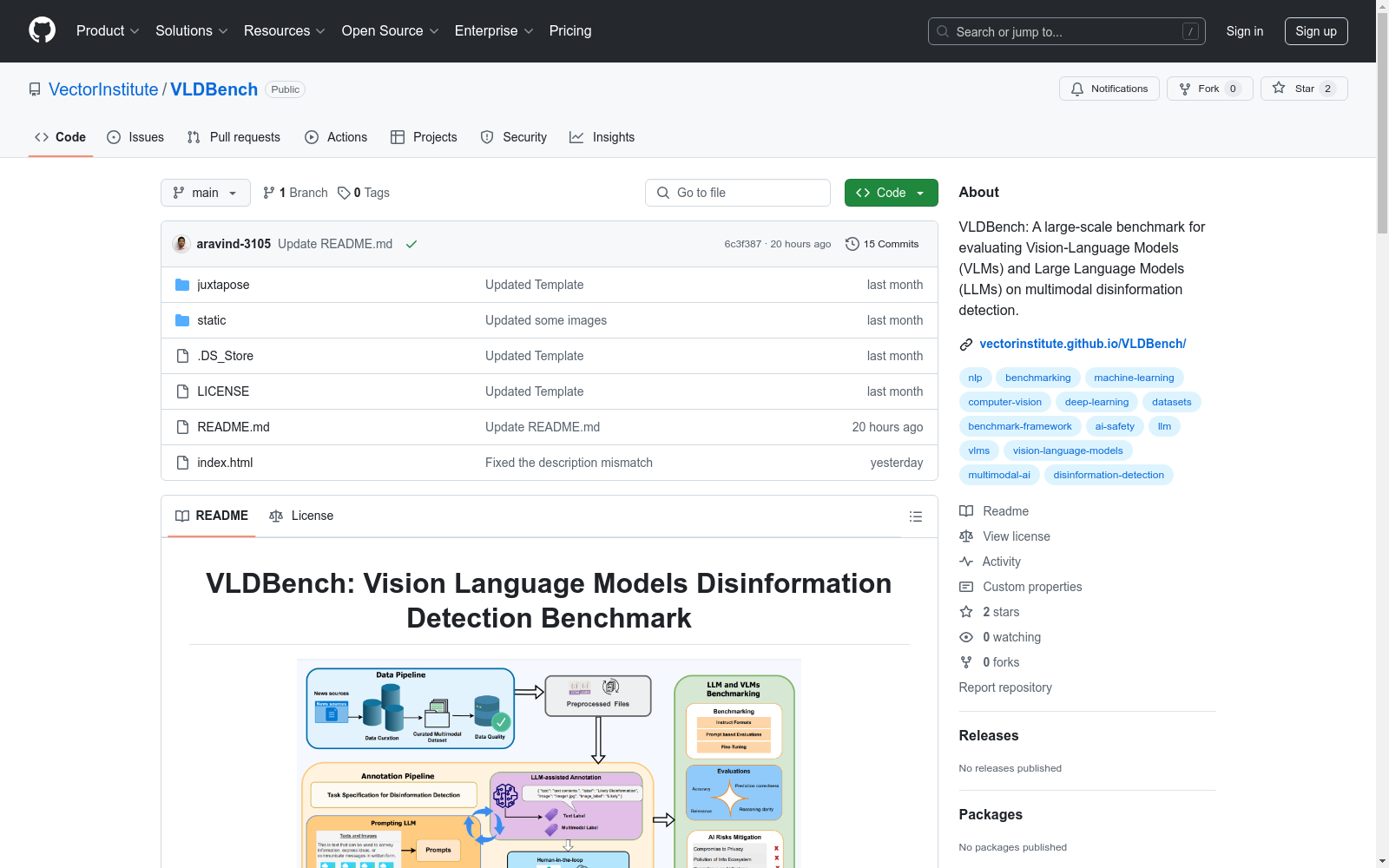Viewport: 1389px width, 868px height.
Task: Click the star icon next to 2 stars
Action: (x=966, y=612)
